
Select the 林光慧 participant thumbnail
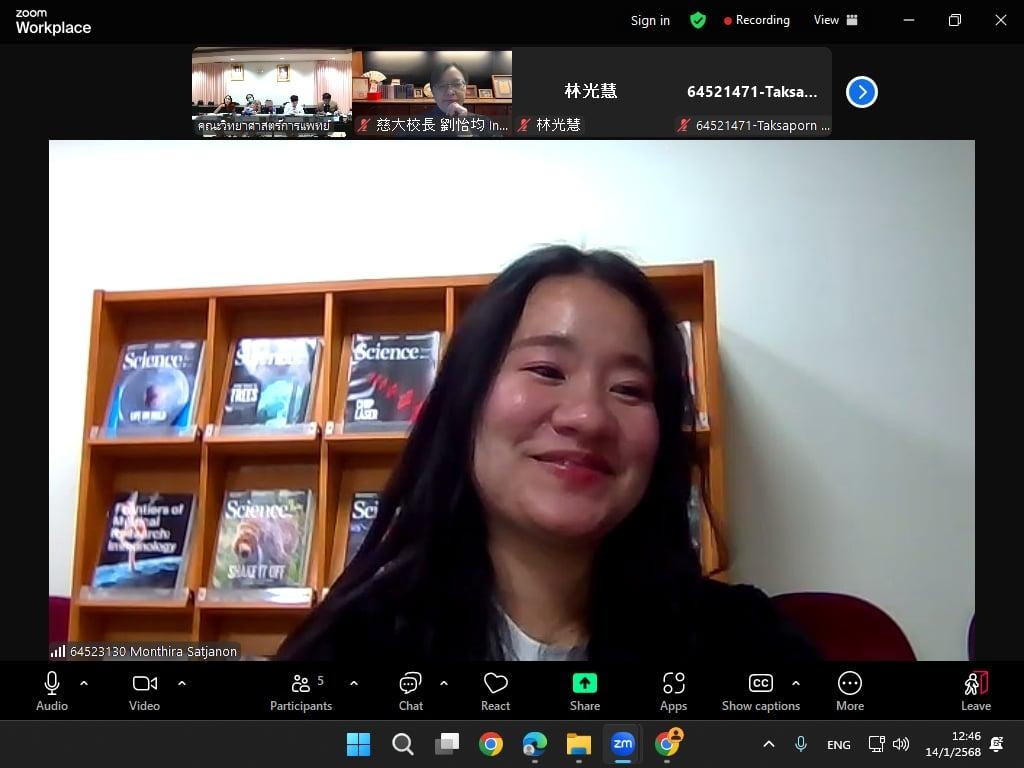[x=591, y=92]
